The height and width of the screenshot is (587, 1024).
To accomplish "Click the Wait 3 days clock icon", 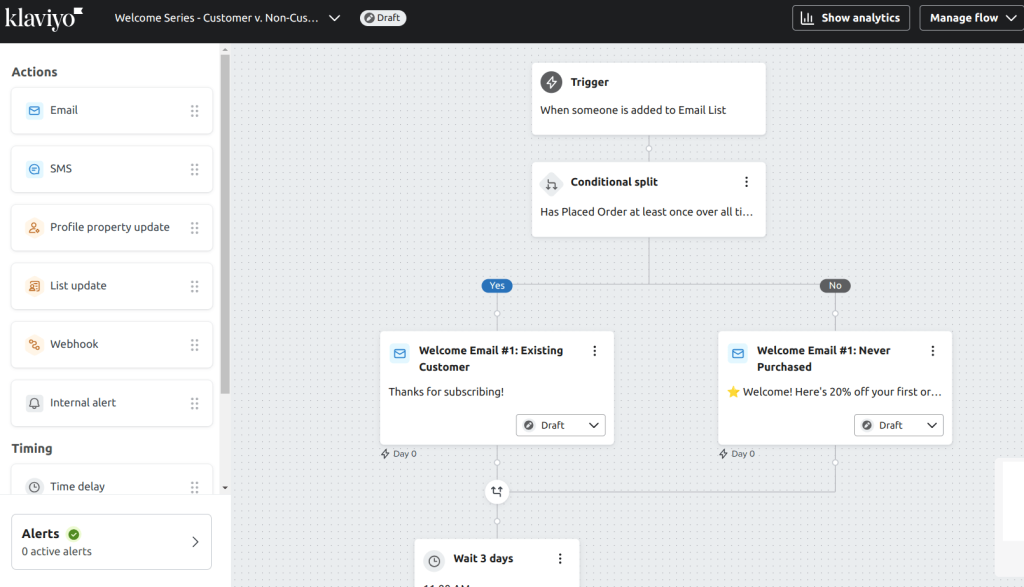I will click(434, 561).
